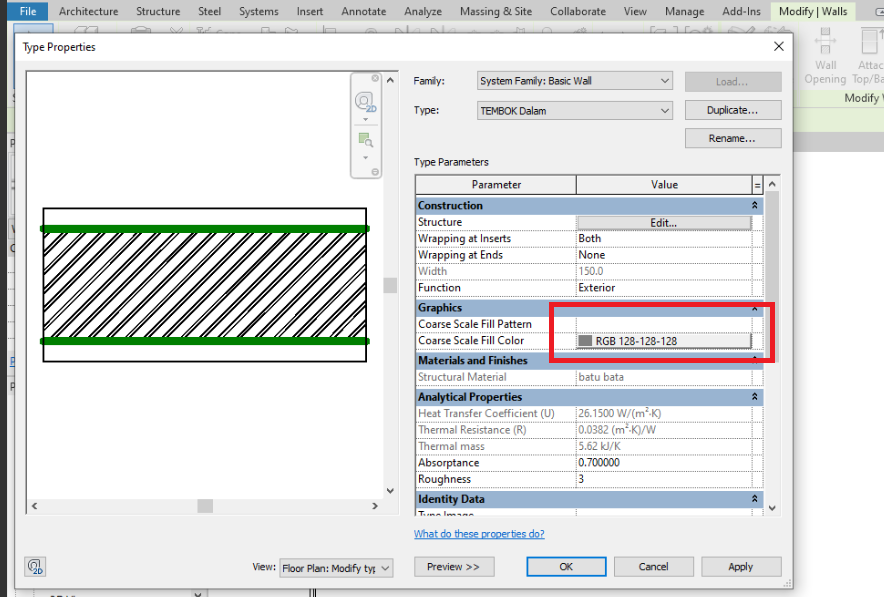Open the Edit dialog for Structure parameter
The image size is (884, 597).
(x=663, y=221)
